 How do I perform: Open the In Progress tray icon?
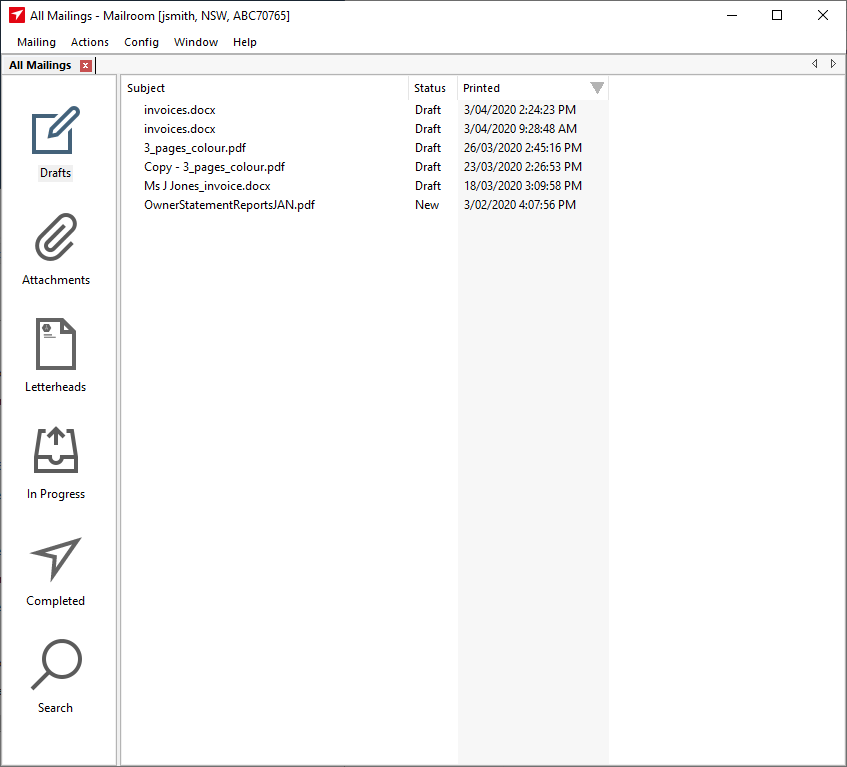point(56,450)
